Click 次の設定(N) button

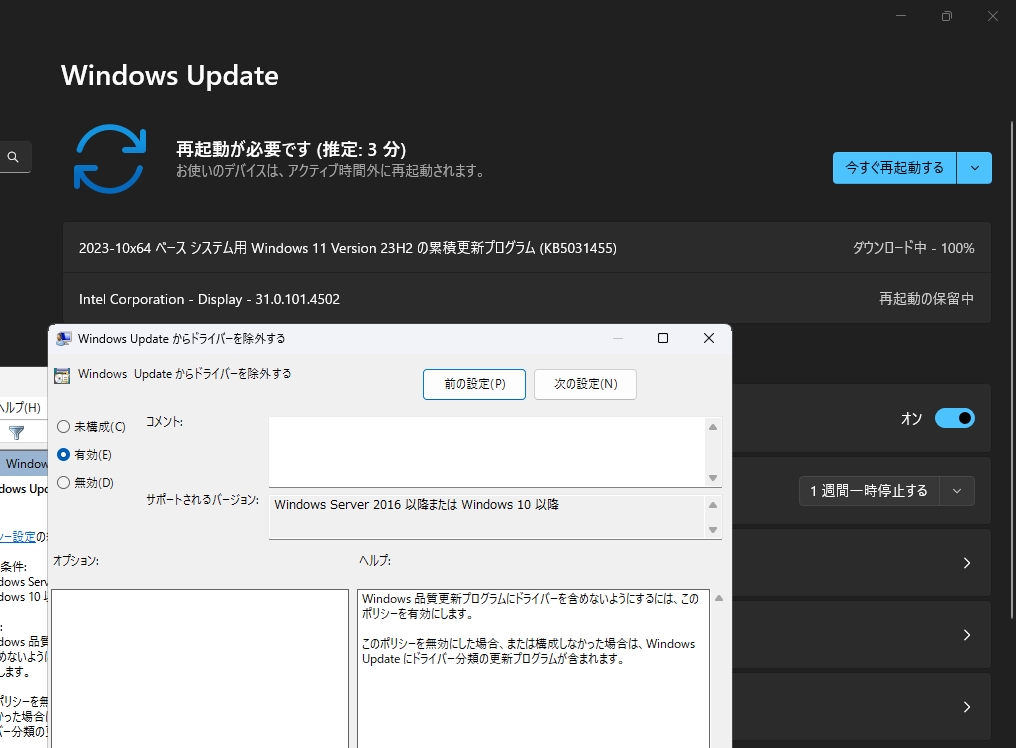coord(585,384)
